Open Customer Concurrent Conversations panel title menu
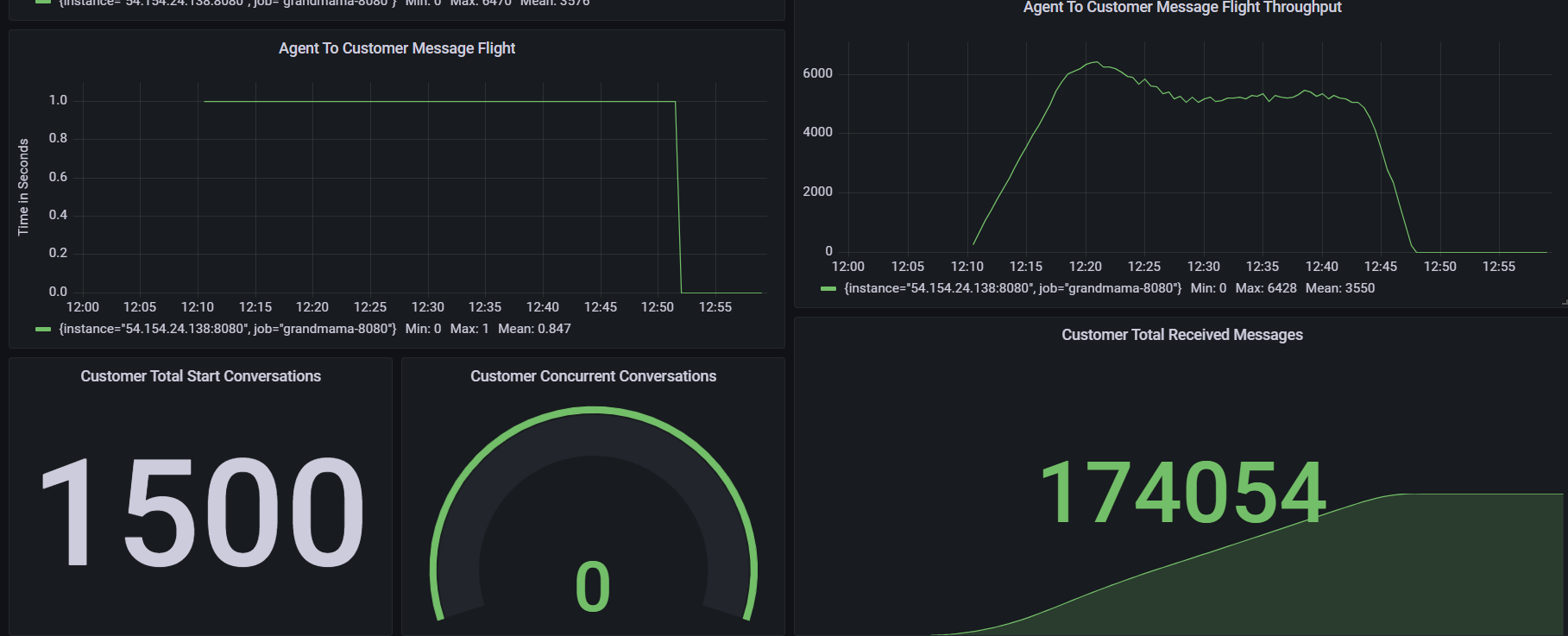1568x636 pixels. click(593, 376)
